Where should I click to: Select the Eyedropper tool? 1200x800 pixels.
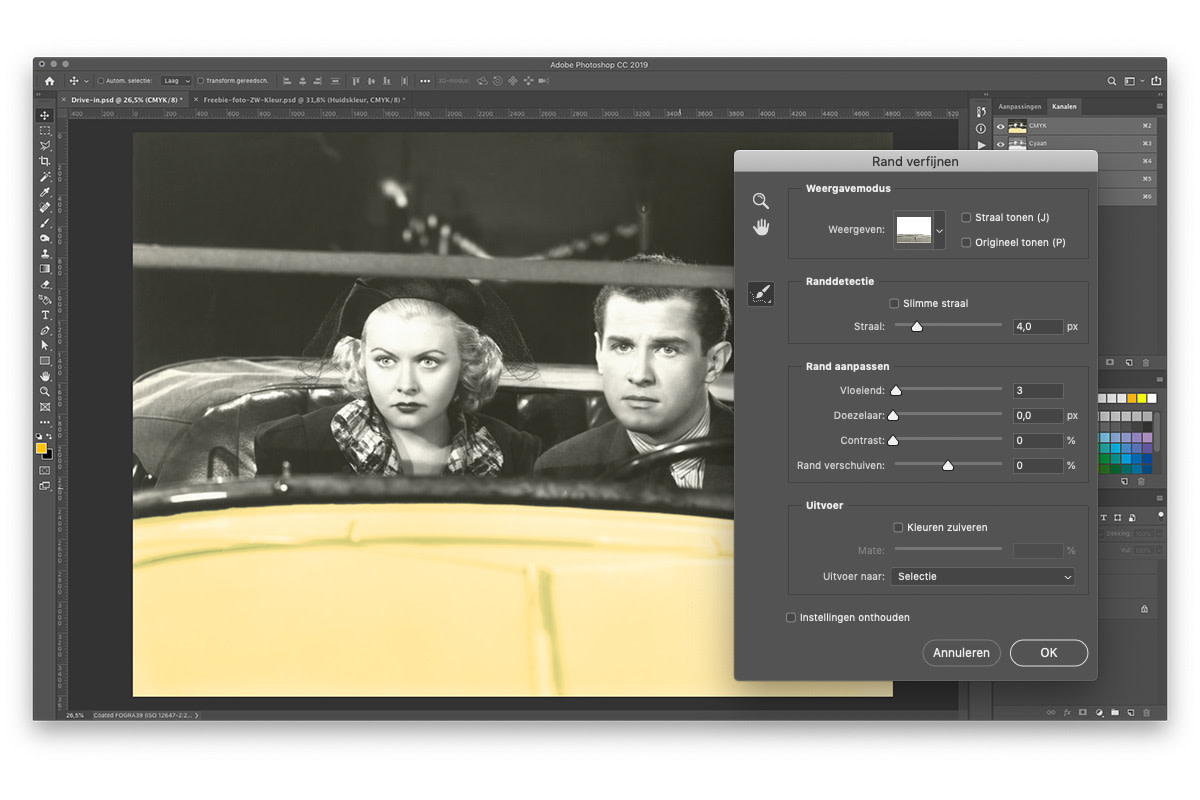45,192
